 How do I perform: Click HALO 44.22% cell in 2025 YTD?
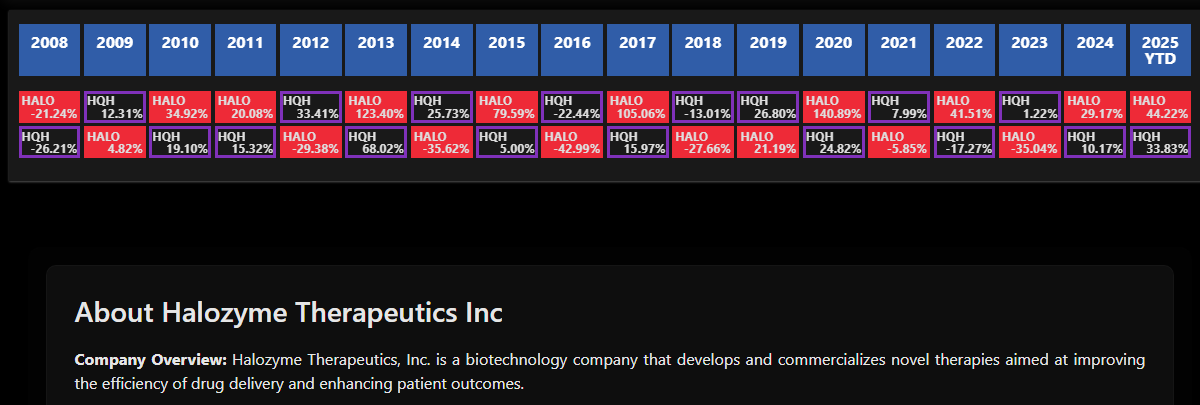[1159, 107]
